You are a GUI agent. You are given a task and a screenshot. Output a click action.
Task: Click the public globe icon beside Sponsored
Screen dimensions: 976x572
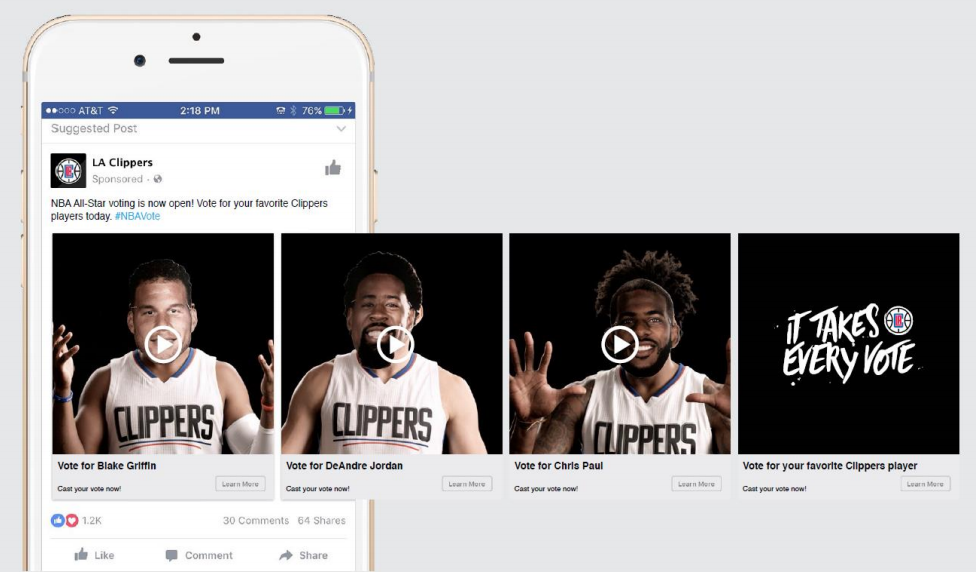(158, 179)
